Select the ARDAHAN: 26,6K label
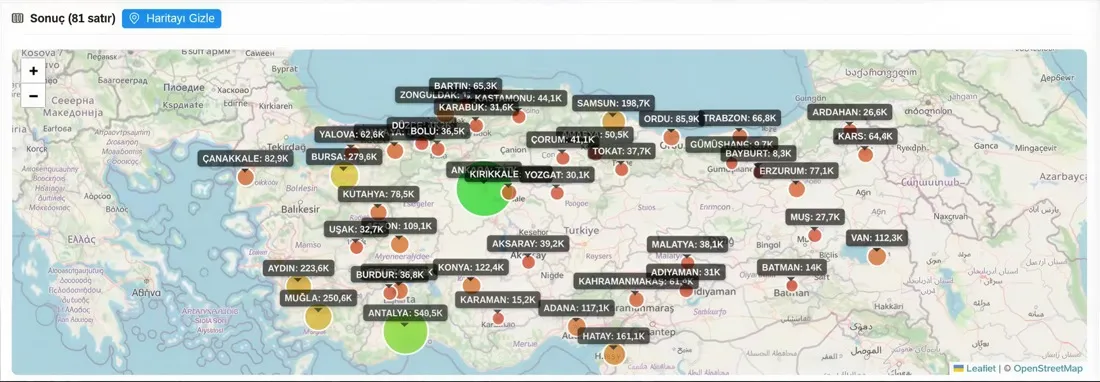1100x382 pixels. tap(850, 112)
